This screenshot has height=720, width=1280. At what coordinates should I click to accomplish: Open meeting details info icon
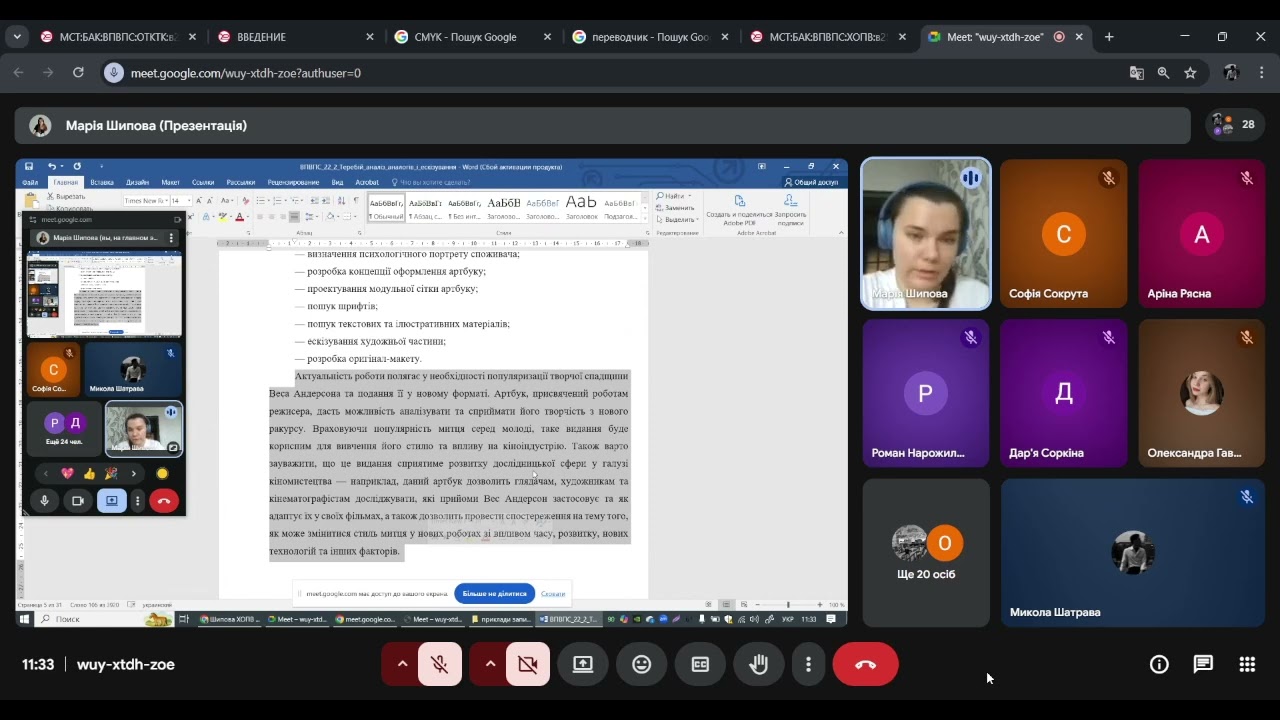[x=1159, y=664]
